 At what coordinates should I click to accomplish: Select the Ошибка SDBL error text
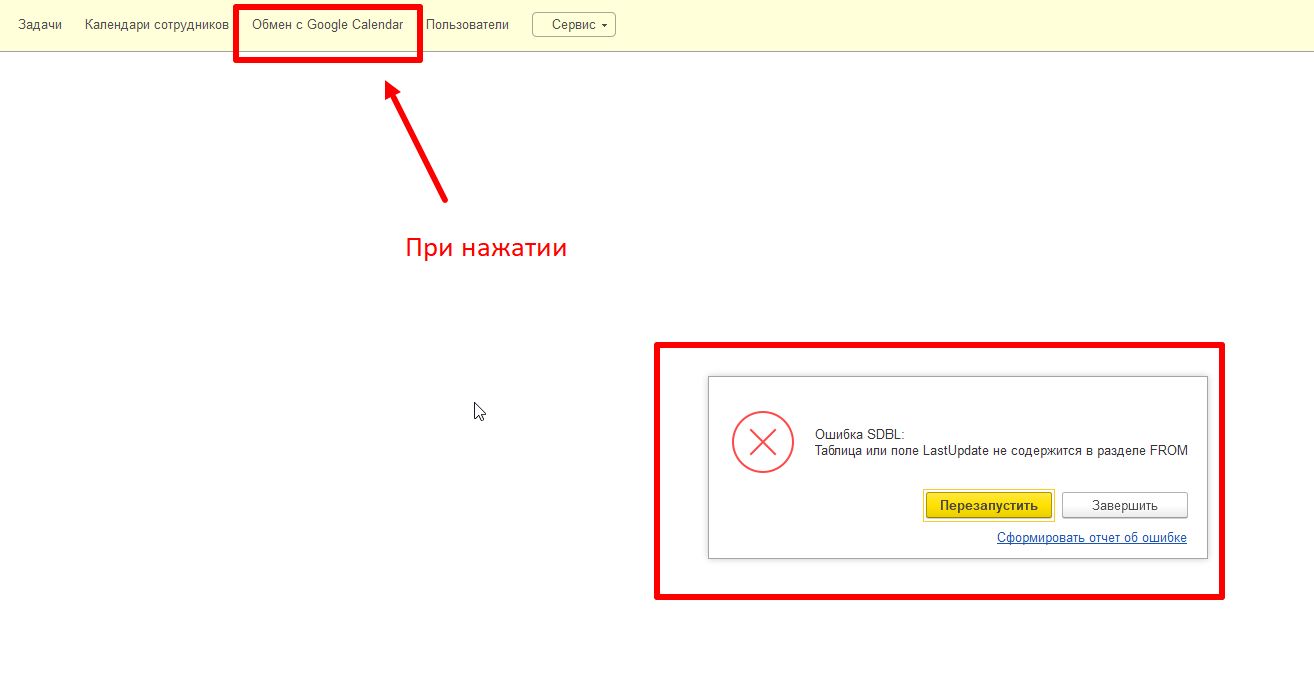pyautogui.click(x=860, y=434)
